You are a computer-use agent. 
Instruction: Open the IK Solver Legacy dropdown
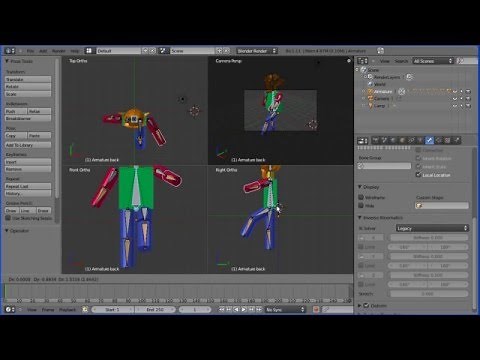point(433,228)
